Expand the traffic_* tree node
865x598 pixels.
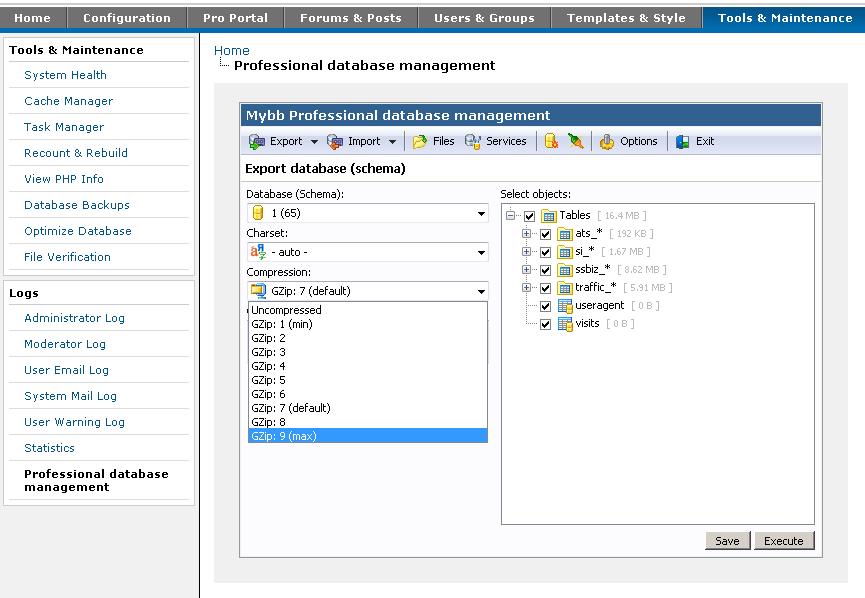click(x=527, y=288)
